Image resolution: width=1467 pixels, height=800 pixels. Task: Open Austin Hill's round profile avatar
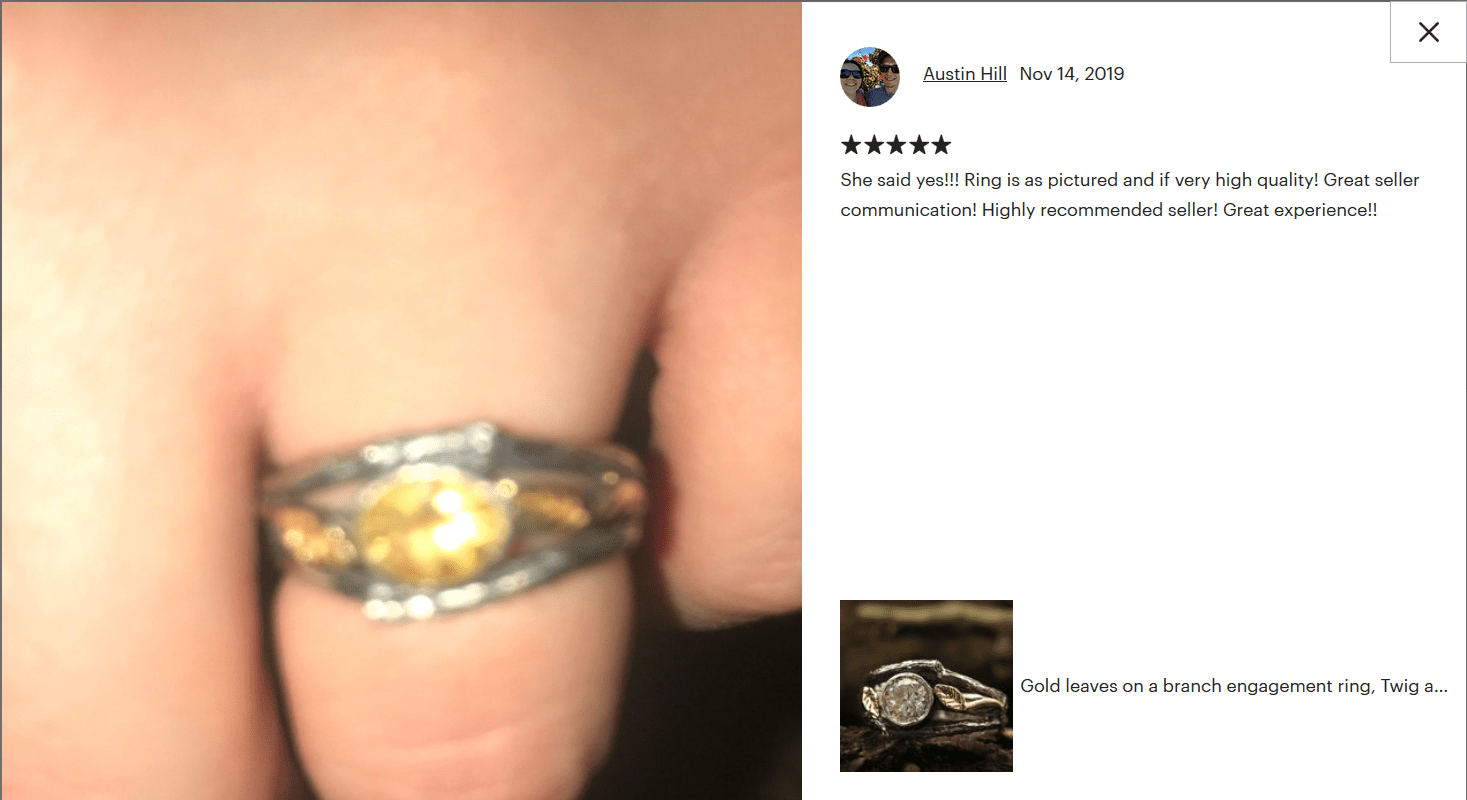[870, 76]
